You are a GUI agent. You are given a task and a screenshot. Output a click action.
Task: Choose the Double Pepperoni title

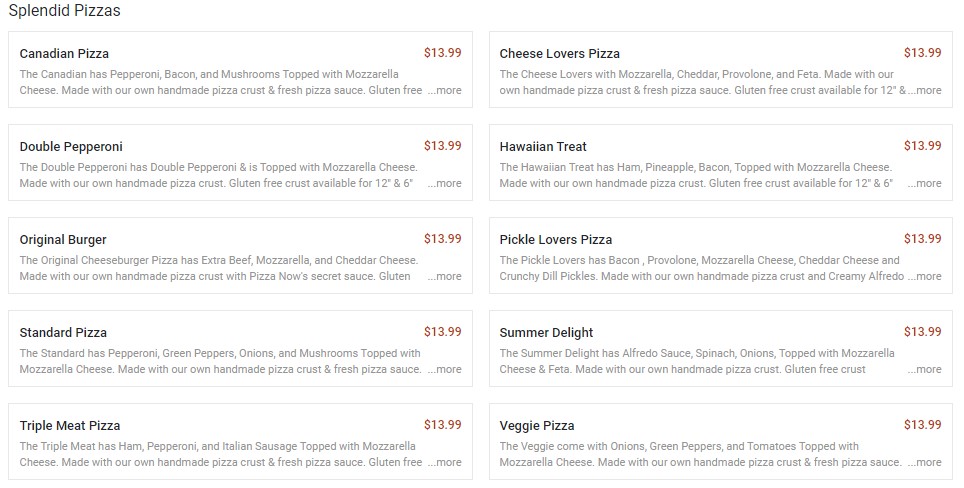tap(71, 147)
